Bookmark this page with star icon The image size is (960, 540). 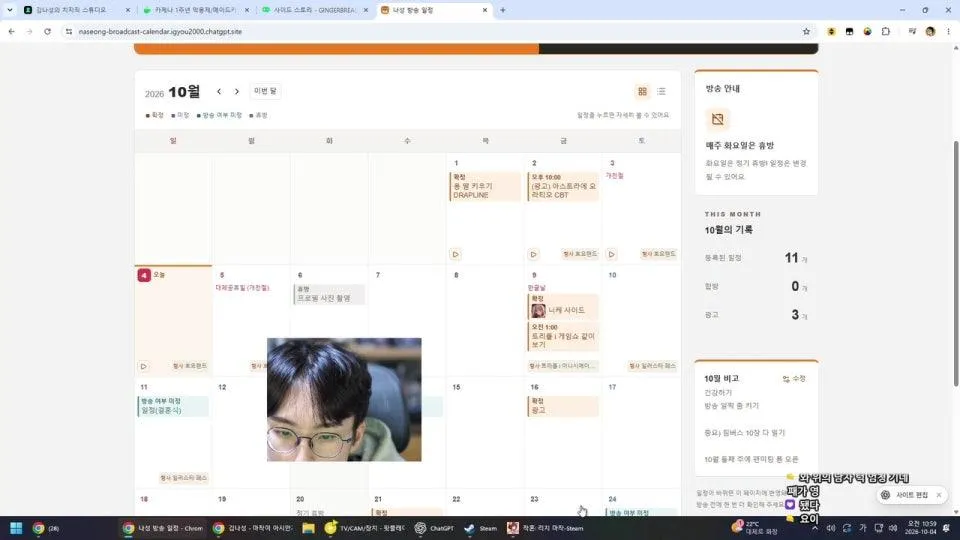click(806, 31)
